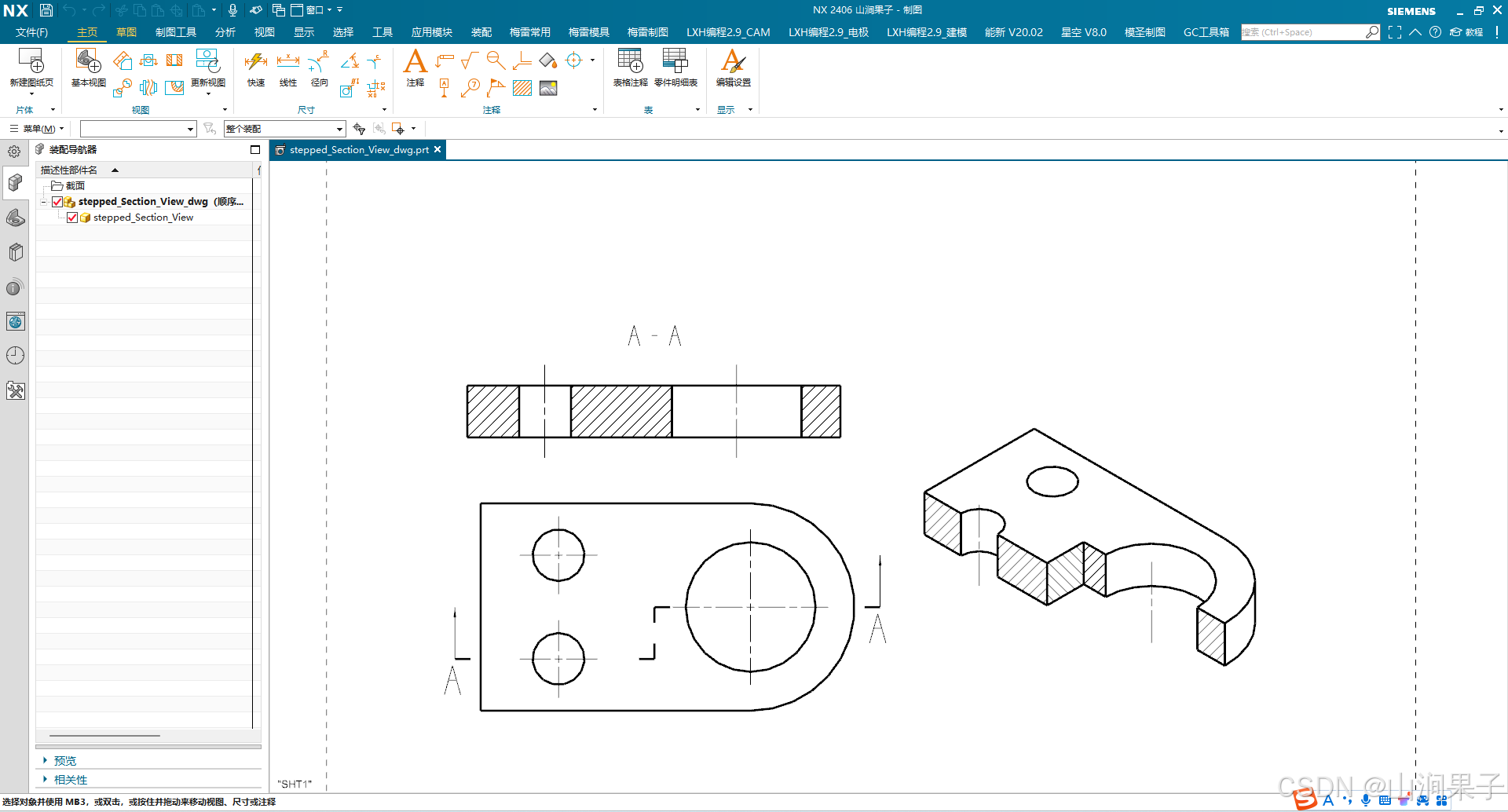The width and height of the screenshot is (1508, 812).
Task: Uncheck stepped_Section_View_dwg assembly checkbox
Action: tap(57, 202)
